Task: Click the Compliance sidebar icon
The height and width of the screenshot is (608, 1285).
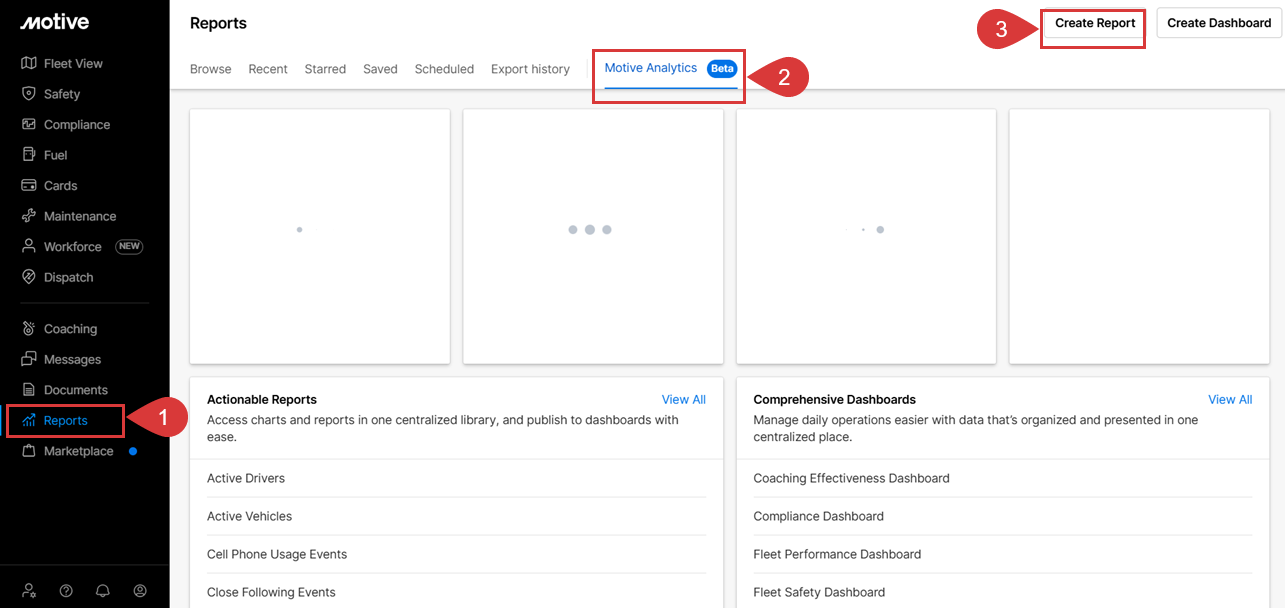Action: pos(29,124)
